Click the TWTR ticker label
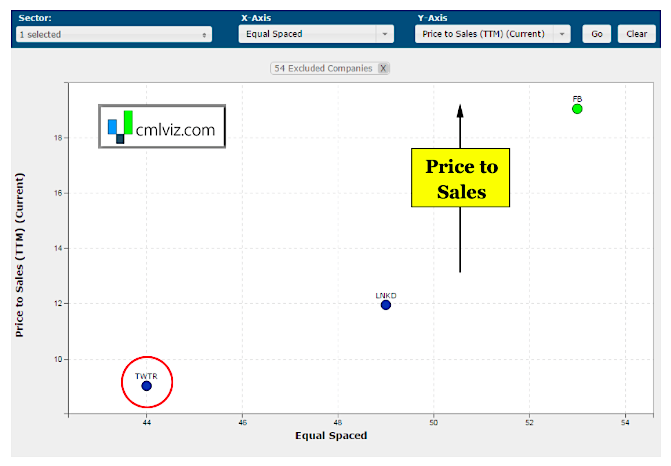 [x=146, y=376]
